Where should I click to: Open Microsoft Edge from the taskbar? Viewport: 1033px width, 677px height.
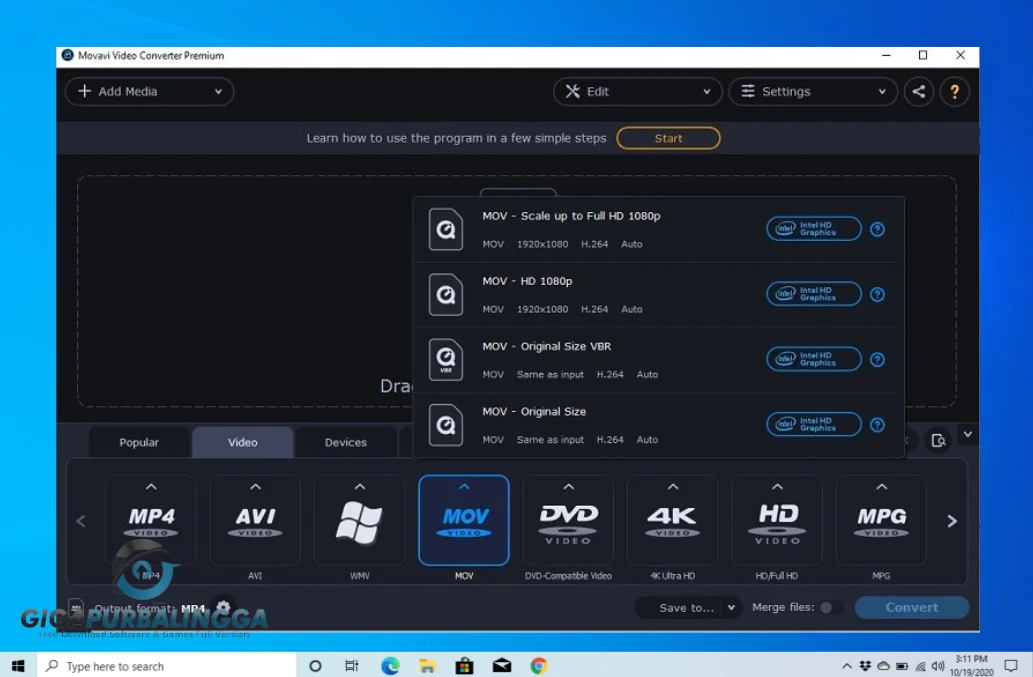pos(390,666)
